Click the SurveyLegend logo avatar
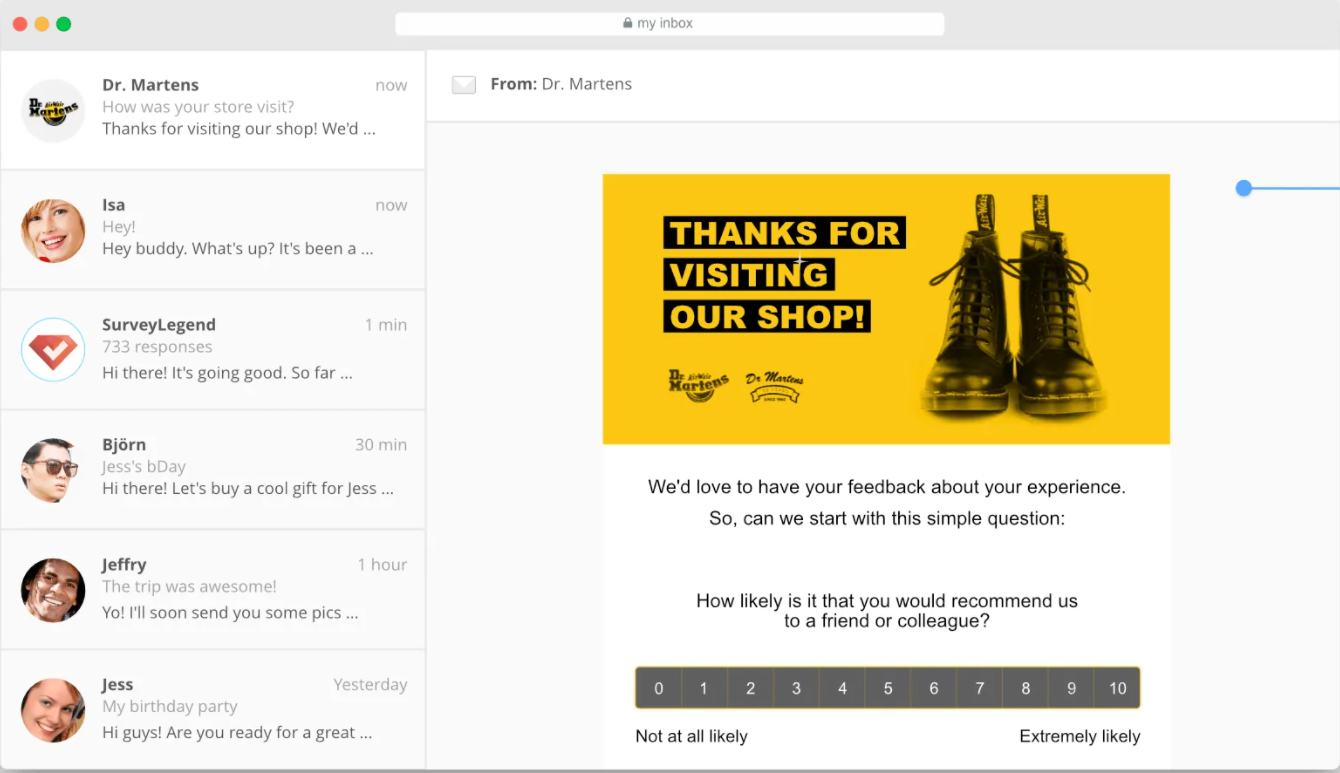This screenshot has height=773, width=1340. tap(53, 350)
